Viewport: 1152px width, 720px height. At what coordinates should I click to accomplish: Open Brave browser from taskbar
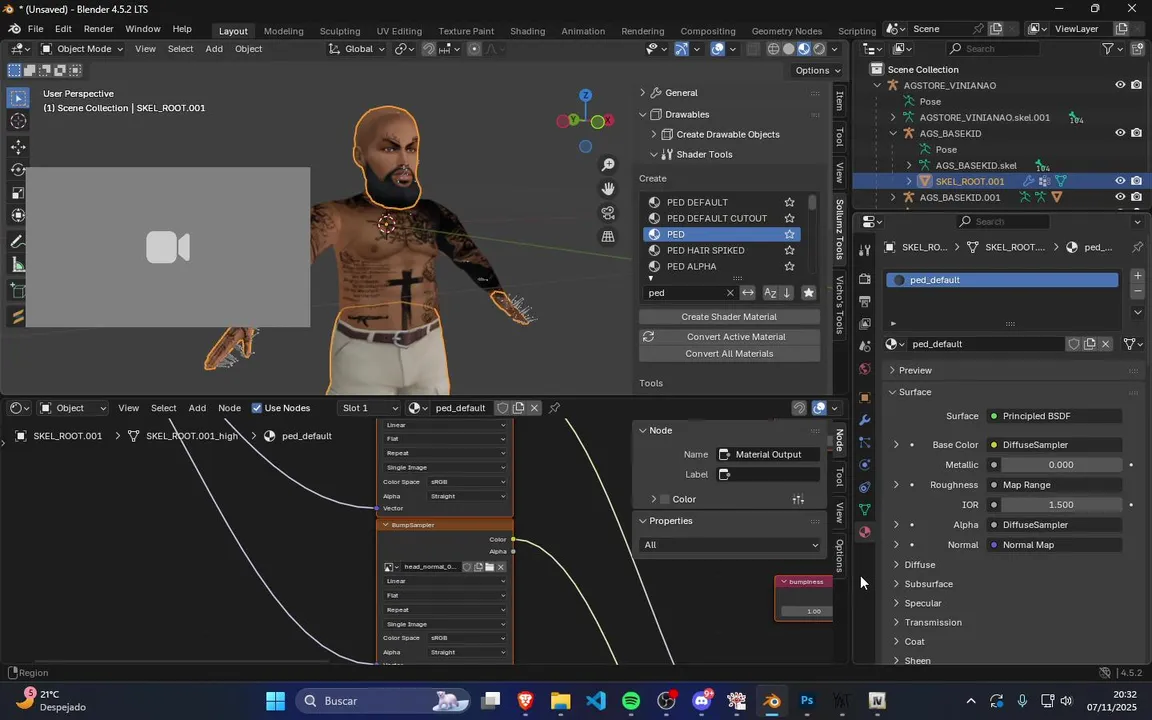click(x=525, y=700)
